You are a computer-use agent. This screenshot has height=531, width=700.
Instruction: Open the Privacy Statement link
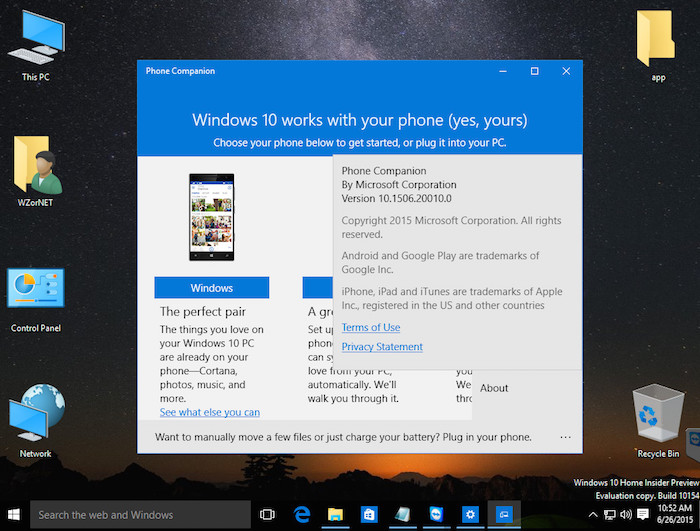point(382,347)
